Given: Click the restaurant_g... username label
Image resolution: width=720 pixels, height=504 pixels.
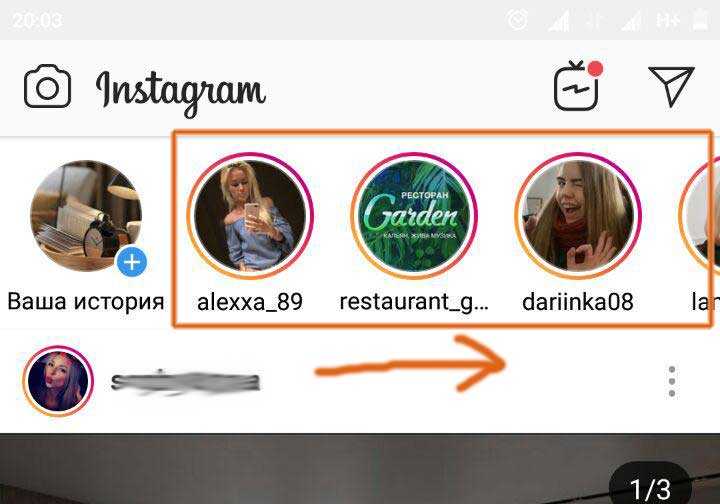Looking at the screenshot, I should pos(414,302).
